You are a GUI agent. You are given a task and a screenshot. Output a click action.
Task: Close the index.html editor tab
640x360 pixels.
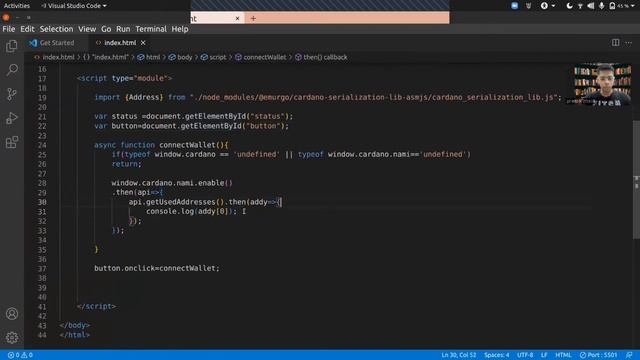pos(143,42)
